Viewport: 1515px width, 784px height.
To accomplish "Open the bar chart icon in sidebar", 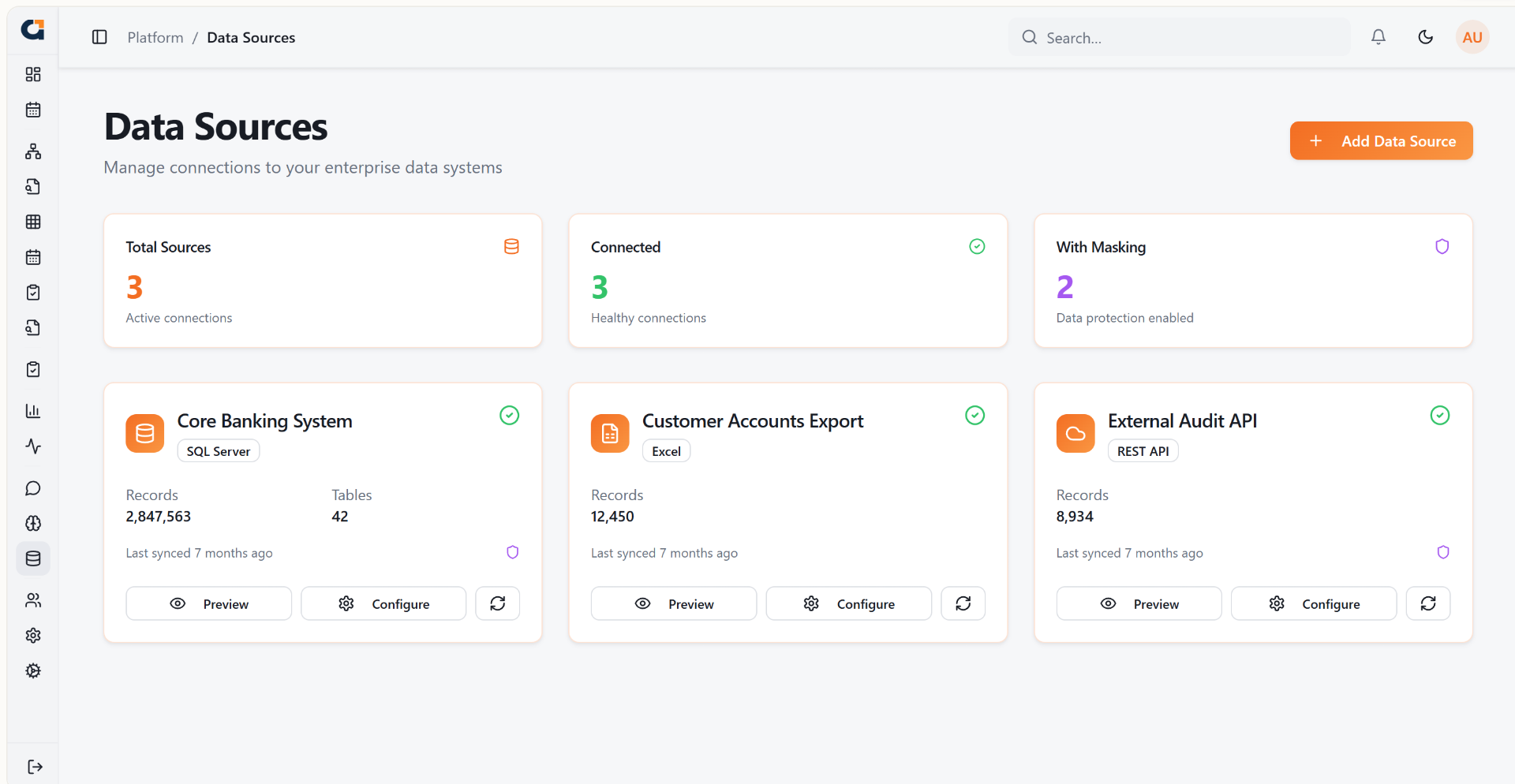I will coord(33,411).
